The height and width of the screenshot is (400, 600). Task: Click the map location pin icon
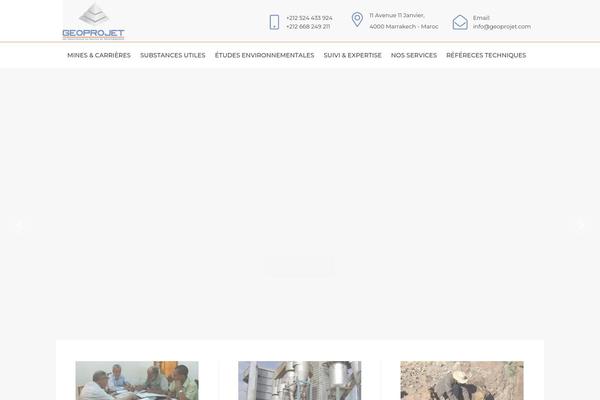[357, 20]
